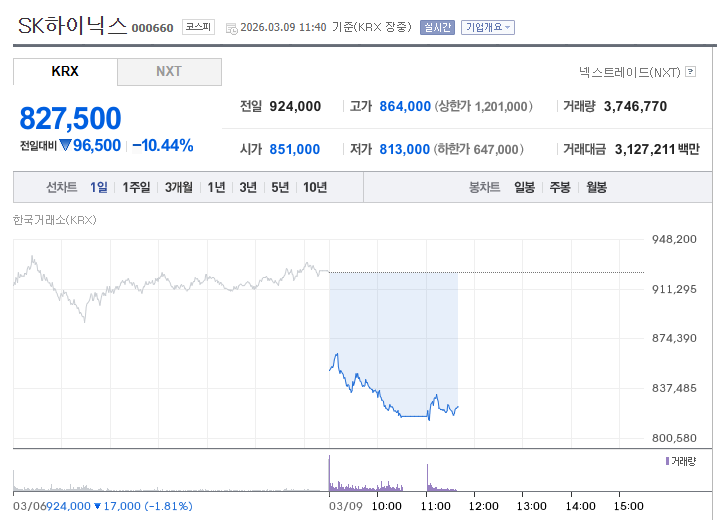Select the 5년 line chart period
717x520 pixels.
(x=280, y=187)
